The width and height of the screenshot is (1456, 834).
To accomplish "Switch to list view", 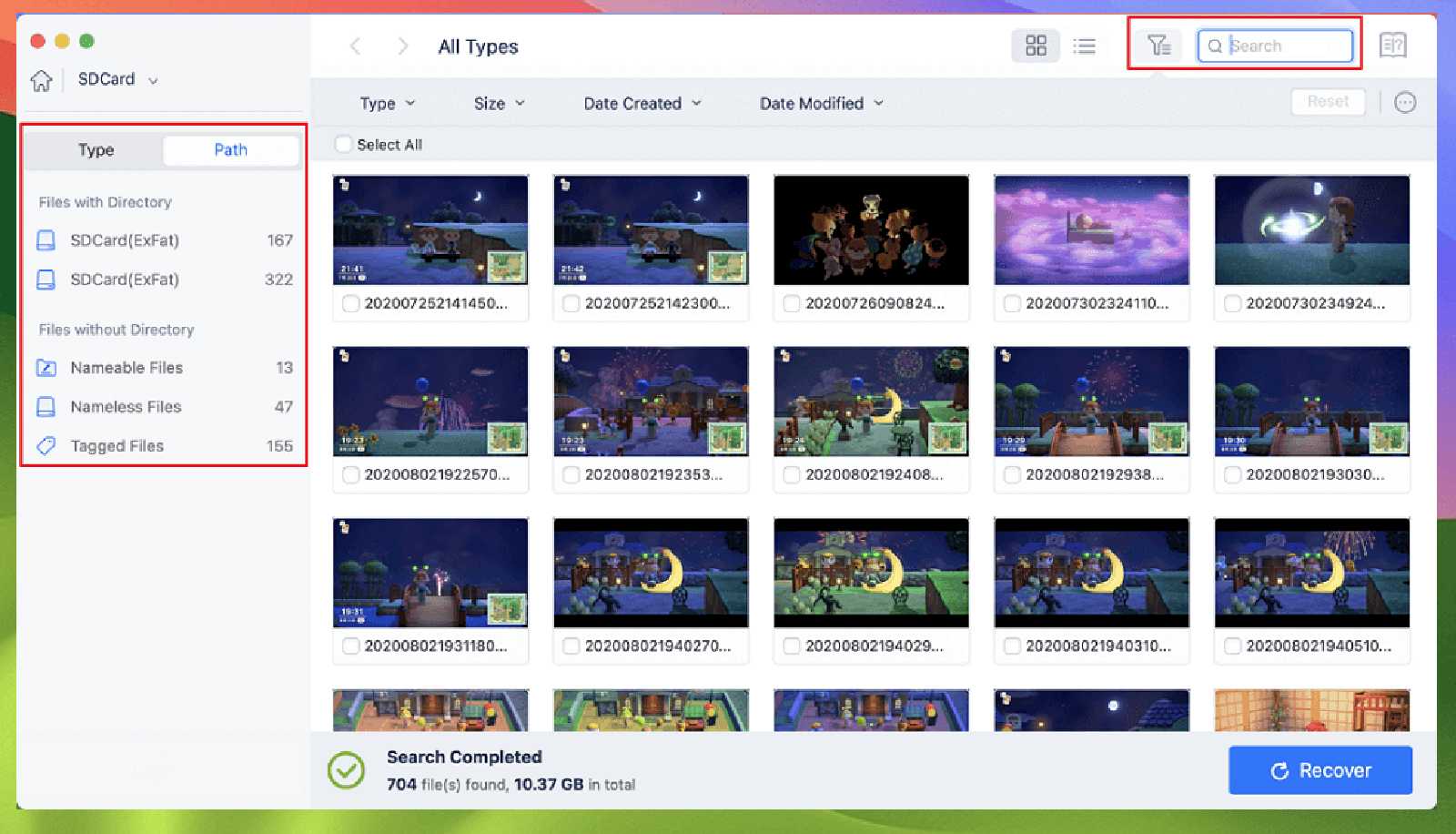I will click(1084, 46).
